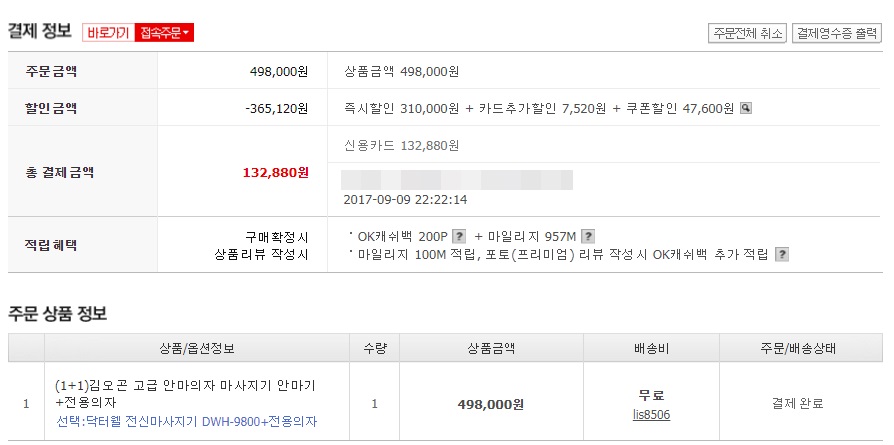Image resolution: width=894 pixels, height=445 pixels.
Task: Click 결제영수증 출력 button
Action: tap(837, 33)
